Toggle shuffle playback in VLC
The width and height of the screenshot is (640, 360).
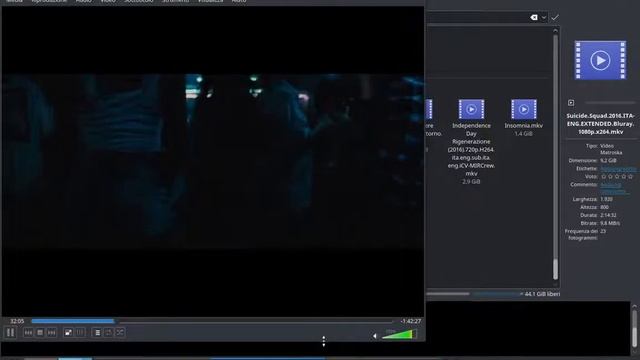point(120,333)
